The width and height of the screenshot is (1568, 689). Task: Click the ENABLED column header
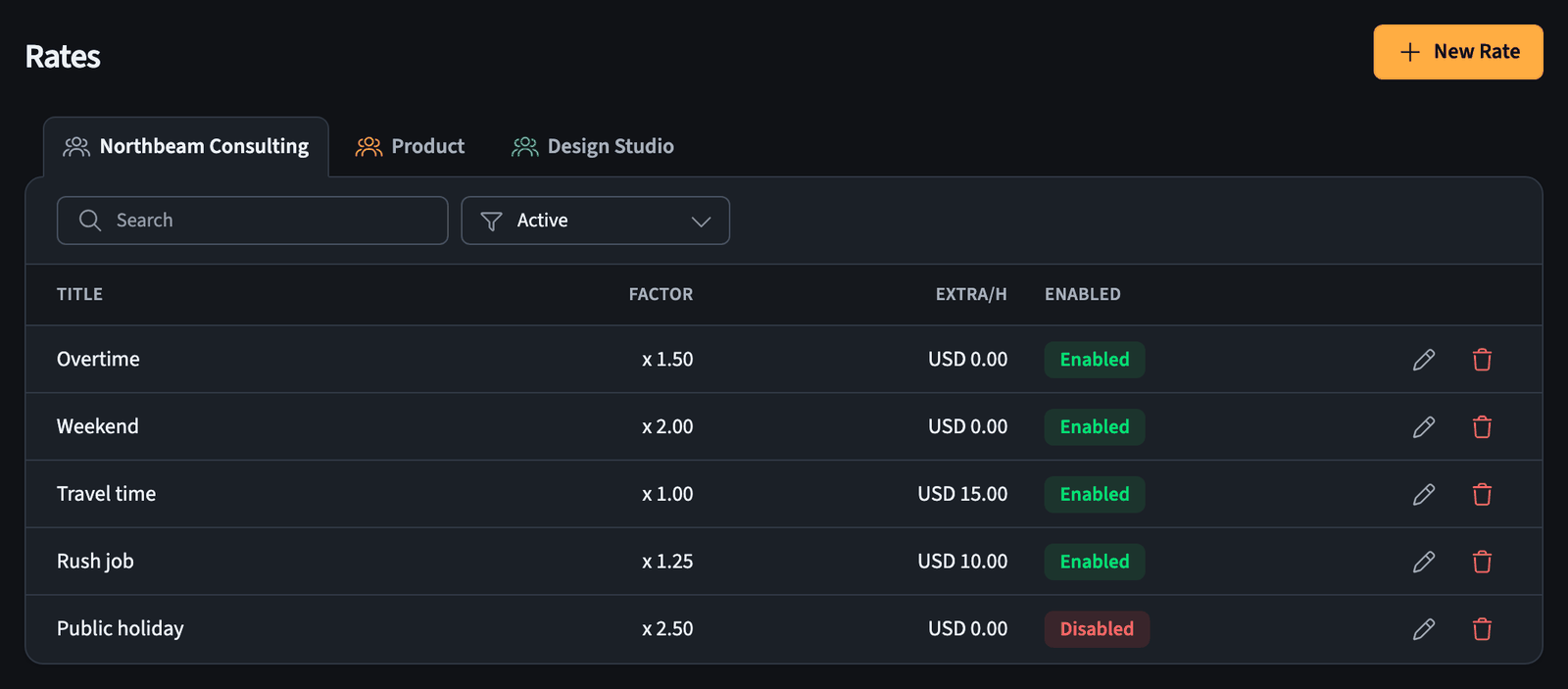(1083, 294)
